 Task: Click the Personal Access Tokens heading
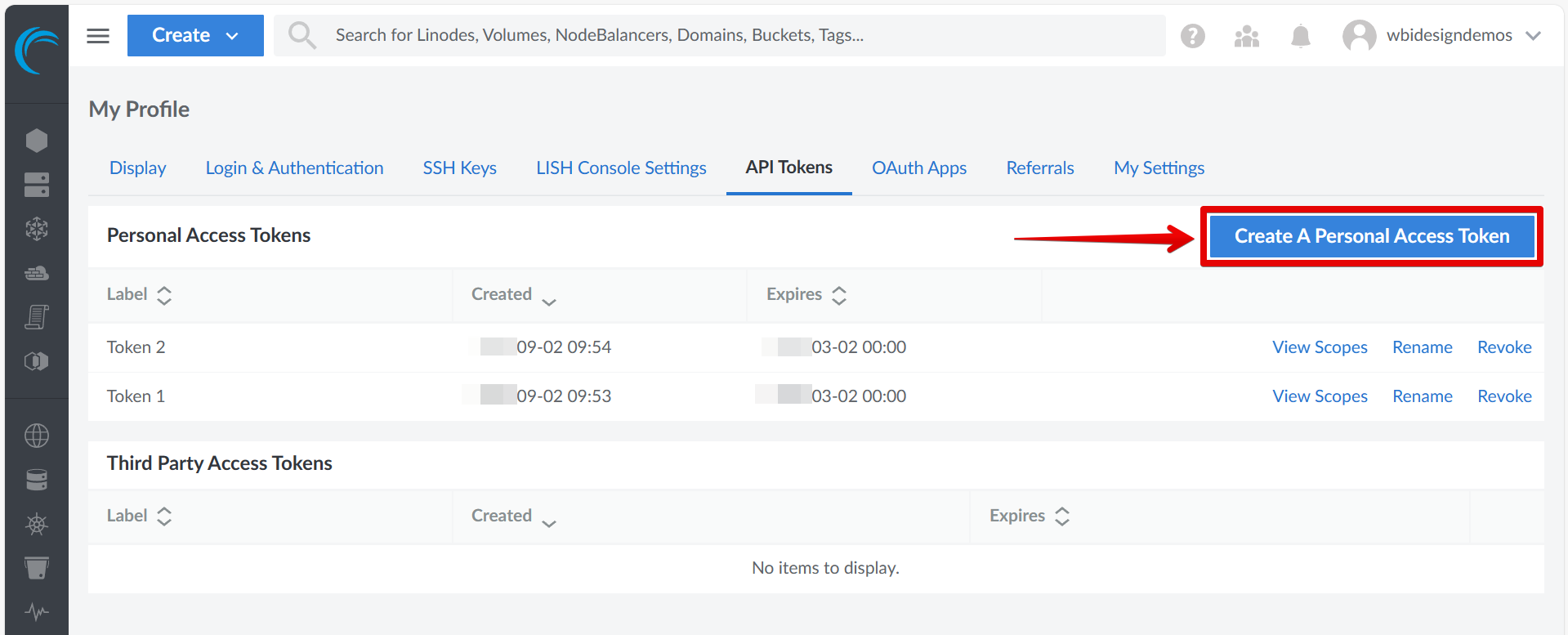pyautogui.click(x=208, y=235)
